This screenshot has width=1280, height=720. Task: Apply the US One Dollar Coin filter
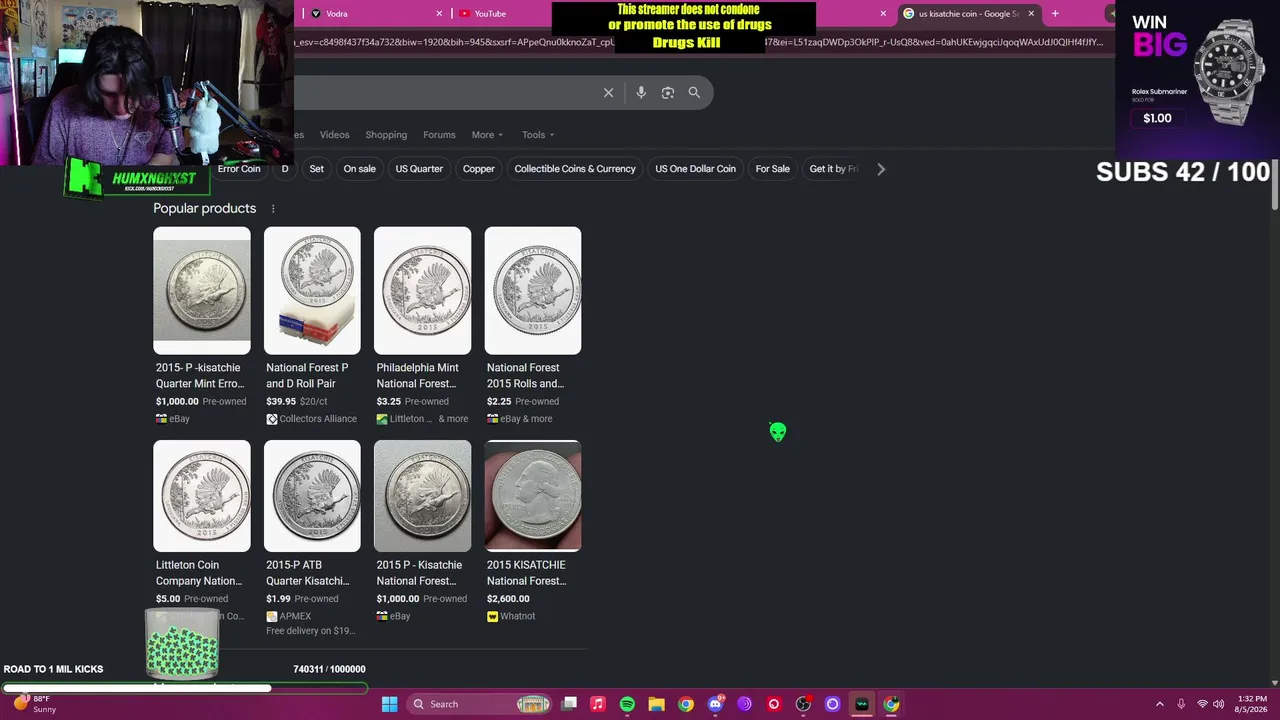696,169
